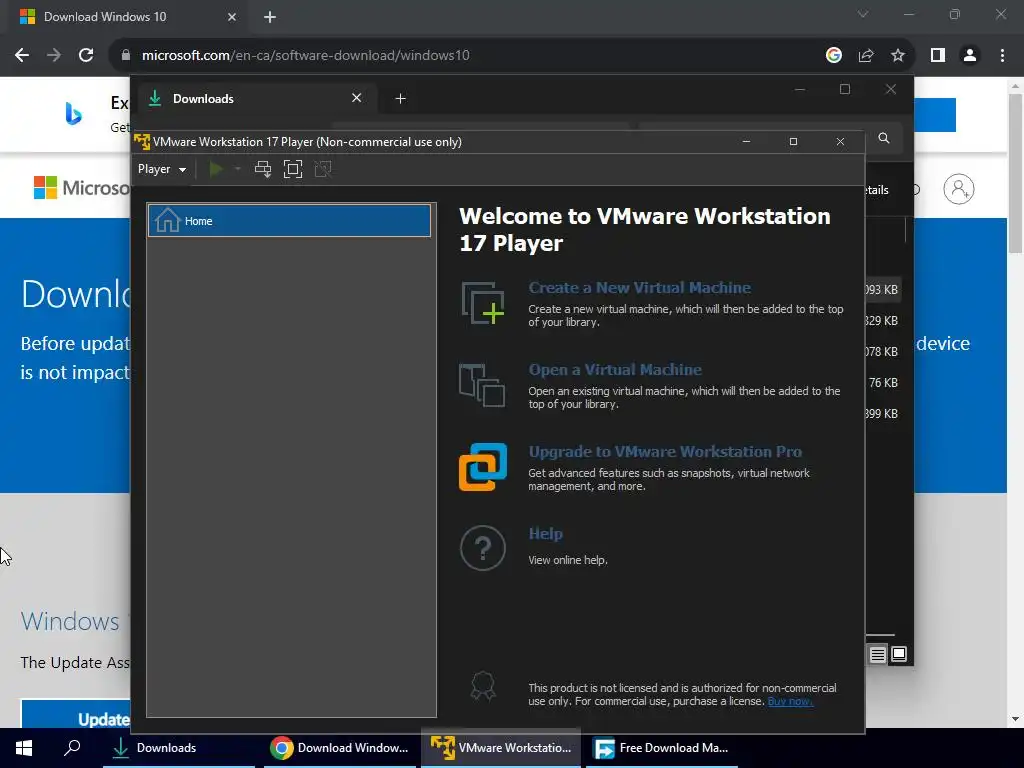The width and height of the screenshot is (1024, 768).
Task: Click share this page icon in Chrome
Action: tap(866, 56)
